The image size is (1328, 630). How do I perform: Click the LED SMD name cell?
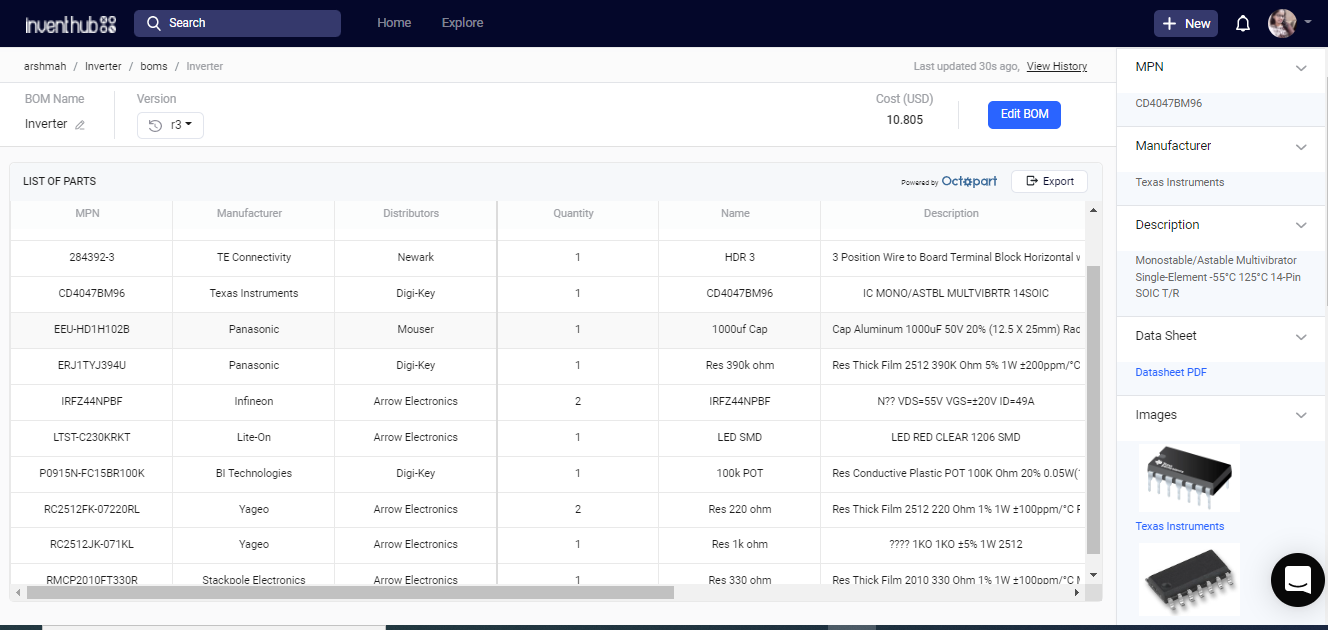[740, 438]
